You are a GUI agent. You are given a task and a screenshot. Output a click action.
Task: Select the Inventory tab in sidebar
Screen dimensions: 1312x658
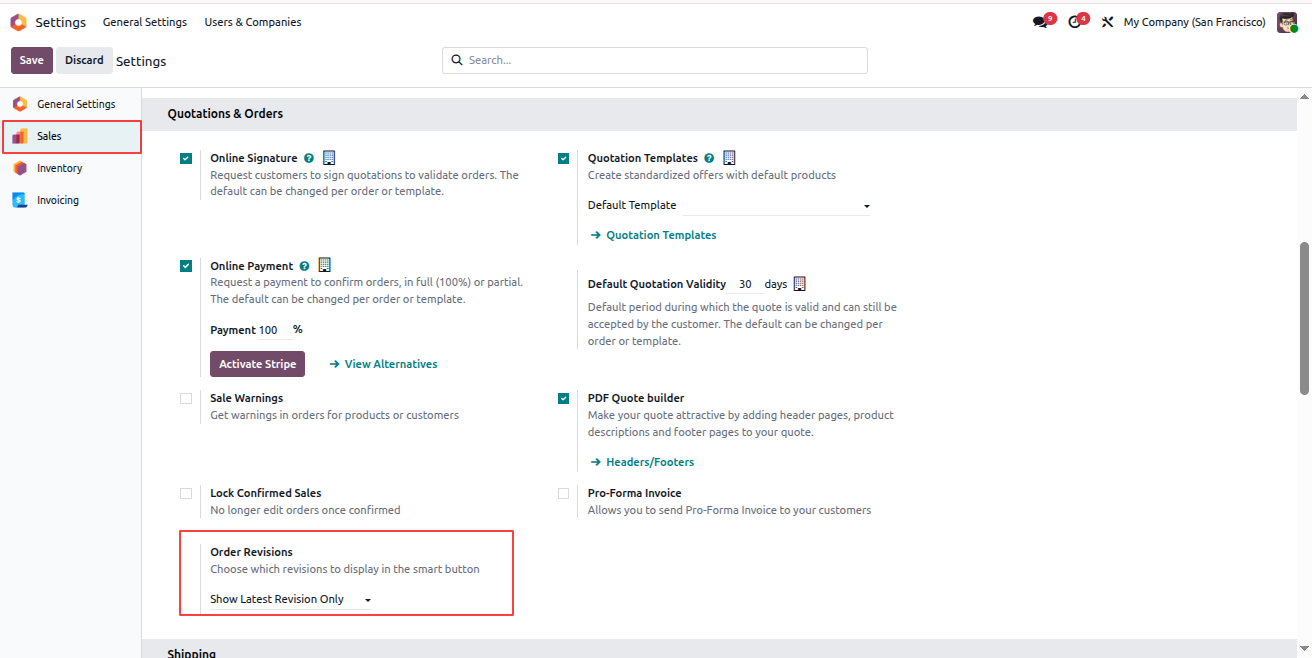70,168
